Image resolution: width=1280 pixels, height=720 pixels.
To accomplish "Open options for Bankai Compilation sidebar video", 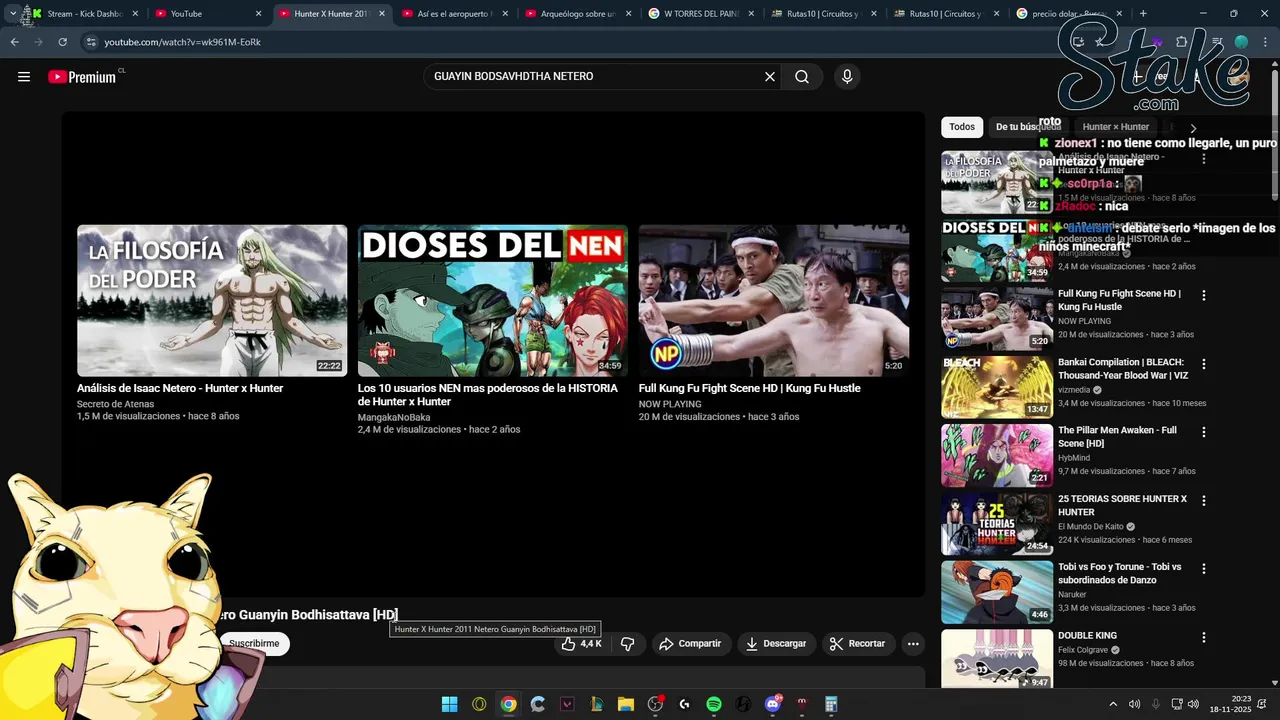I will coord(1204,364).
